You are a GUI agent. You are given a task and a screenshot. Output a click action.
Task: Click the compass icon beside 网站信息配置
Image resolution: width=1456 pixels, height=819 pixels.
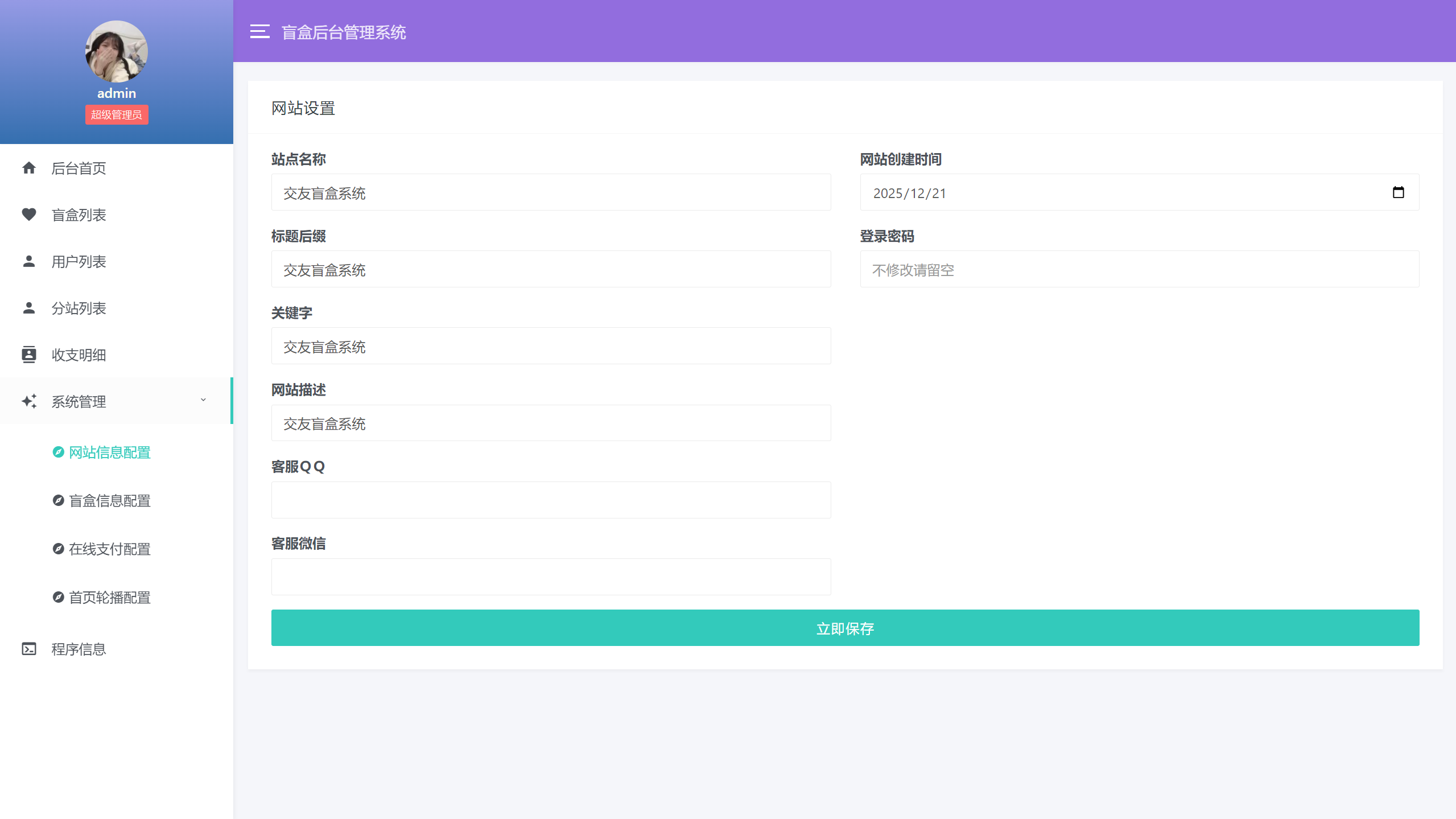[x=59, y=452]
